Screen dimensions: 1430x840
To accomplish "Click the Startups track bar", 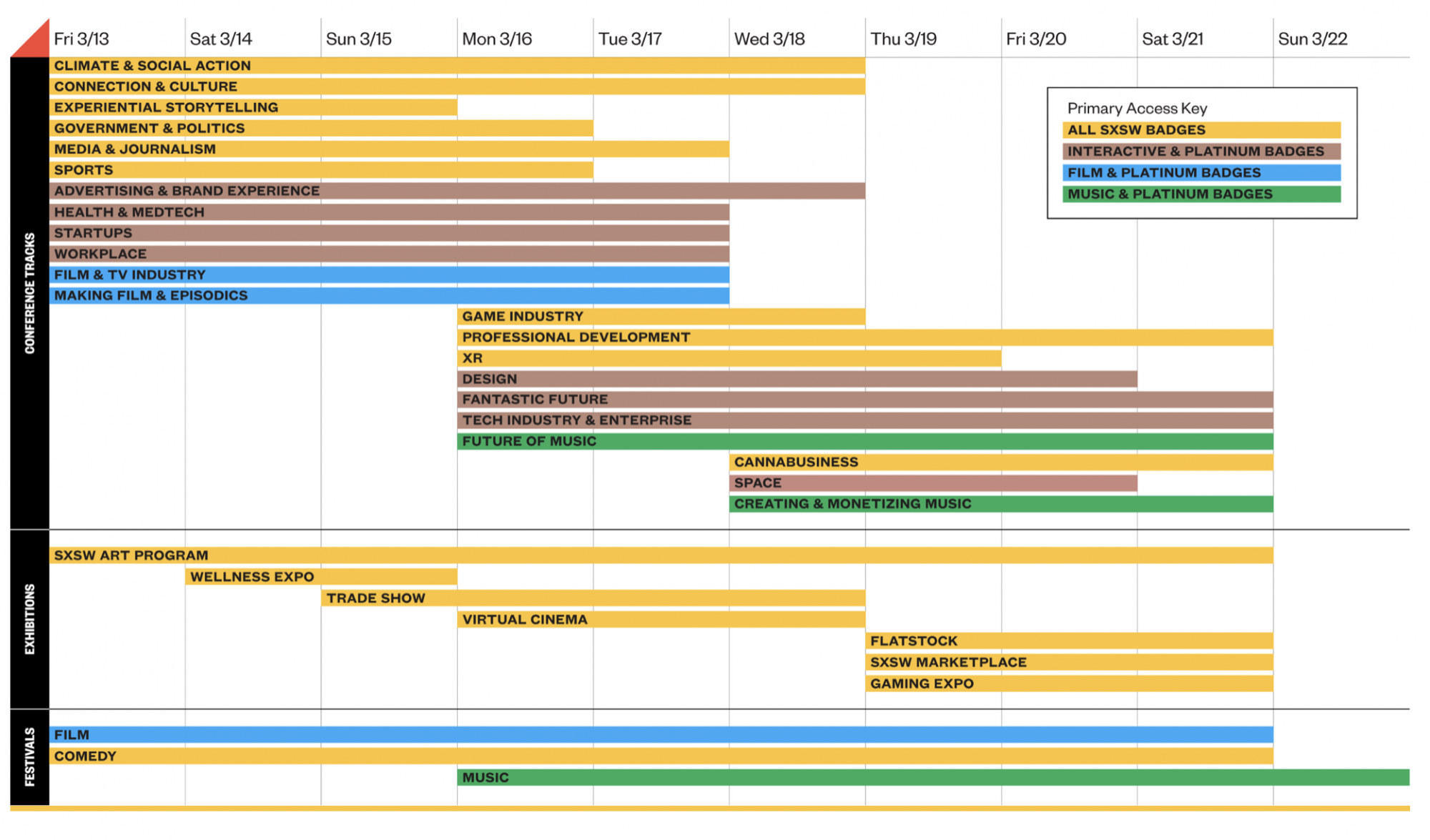I will [389, 233].
